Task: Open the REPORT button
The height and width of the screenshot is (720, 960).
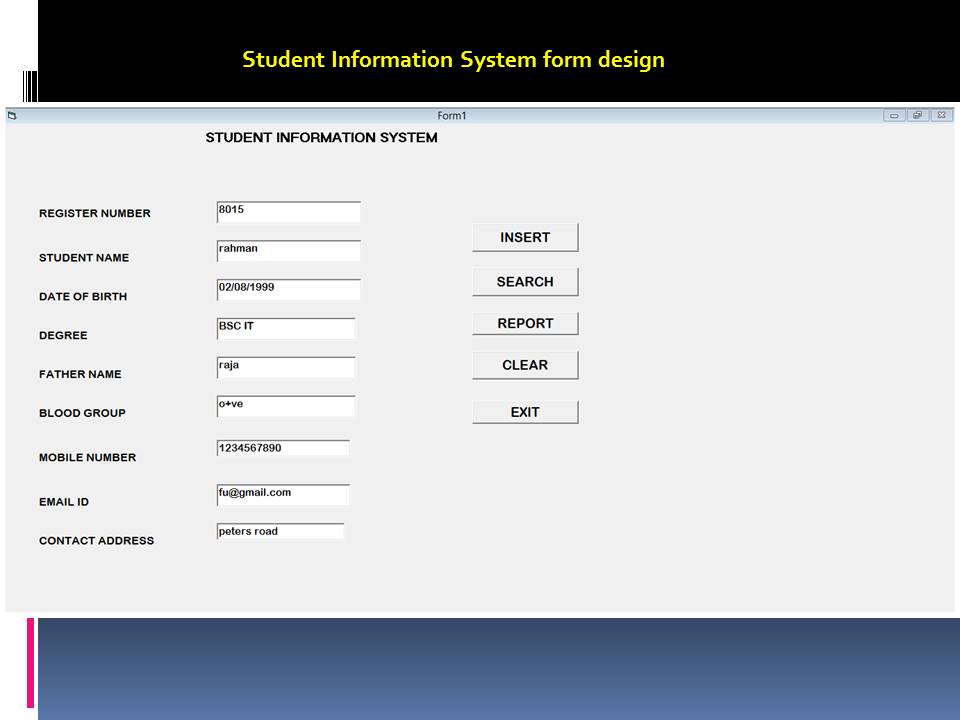Action: [525, 323]
